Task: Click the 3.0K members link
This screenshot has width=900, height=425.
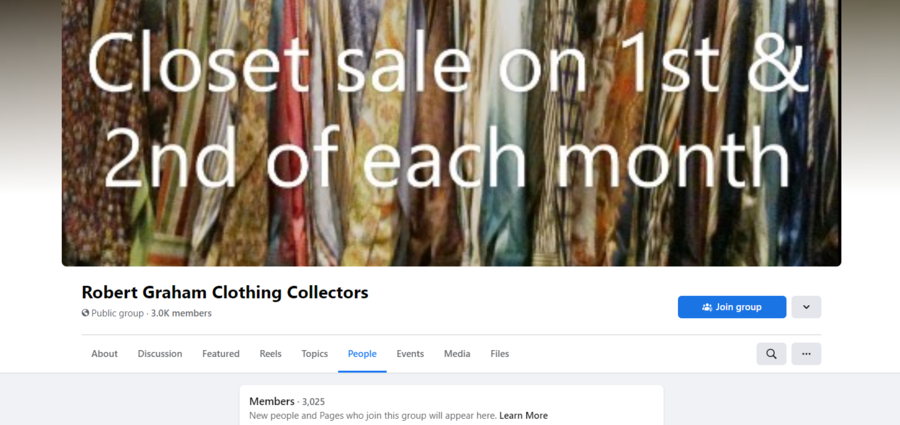Action: (181, 313)
